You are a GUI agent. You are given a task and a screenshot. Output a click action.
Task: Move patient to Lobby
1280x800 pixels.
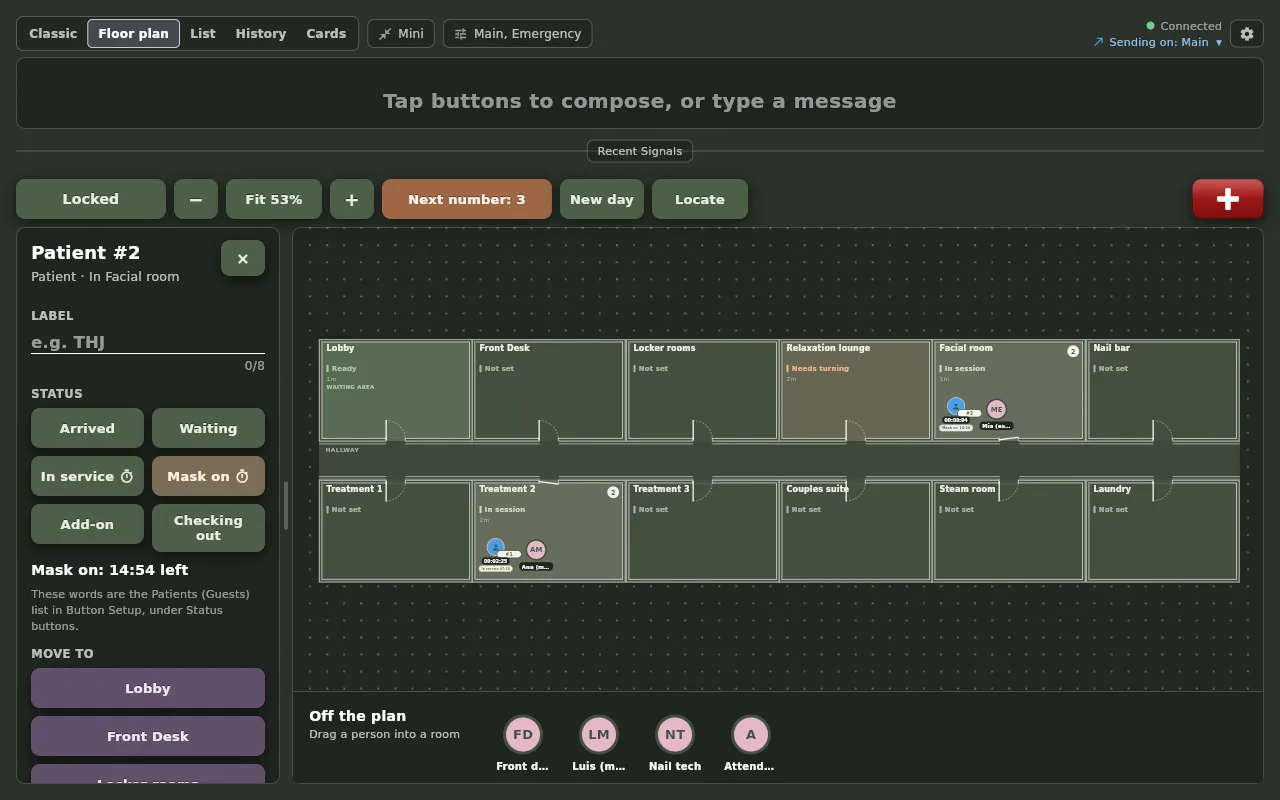[x=148, y=688]
